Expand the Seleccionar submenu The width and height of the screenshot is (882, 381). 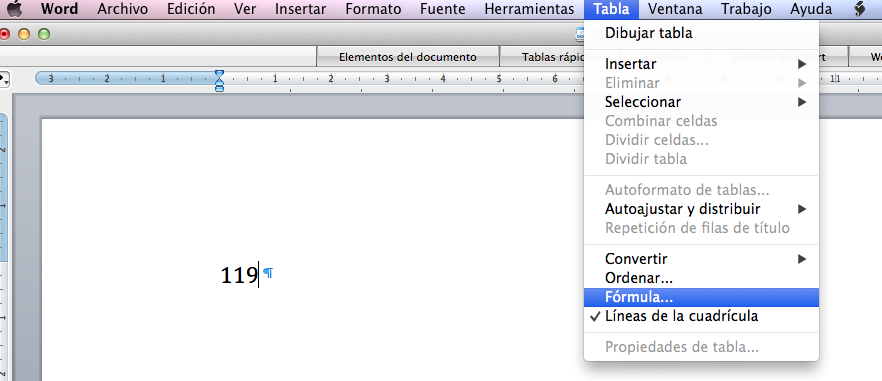click(x=701, y=102)
